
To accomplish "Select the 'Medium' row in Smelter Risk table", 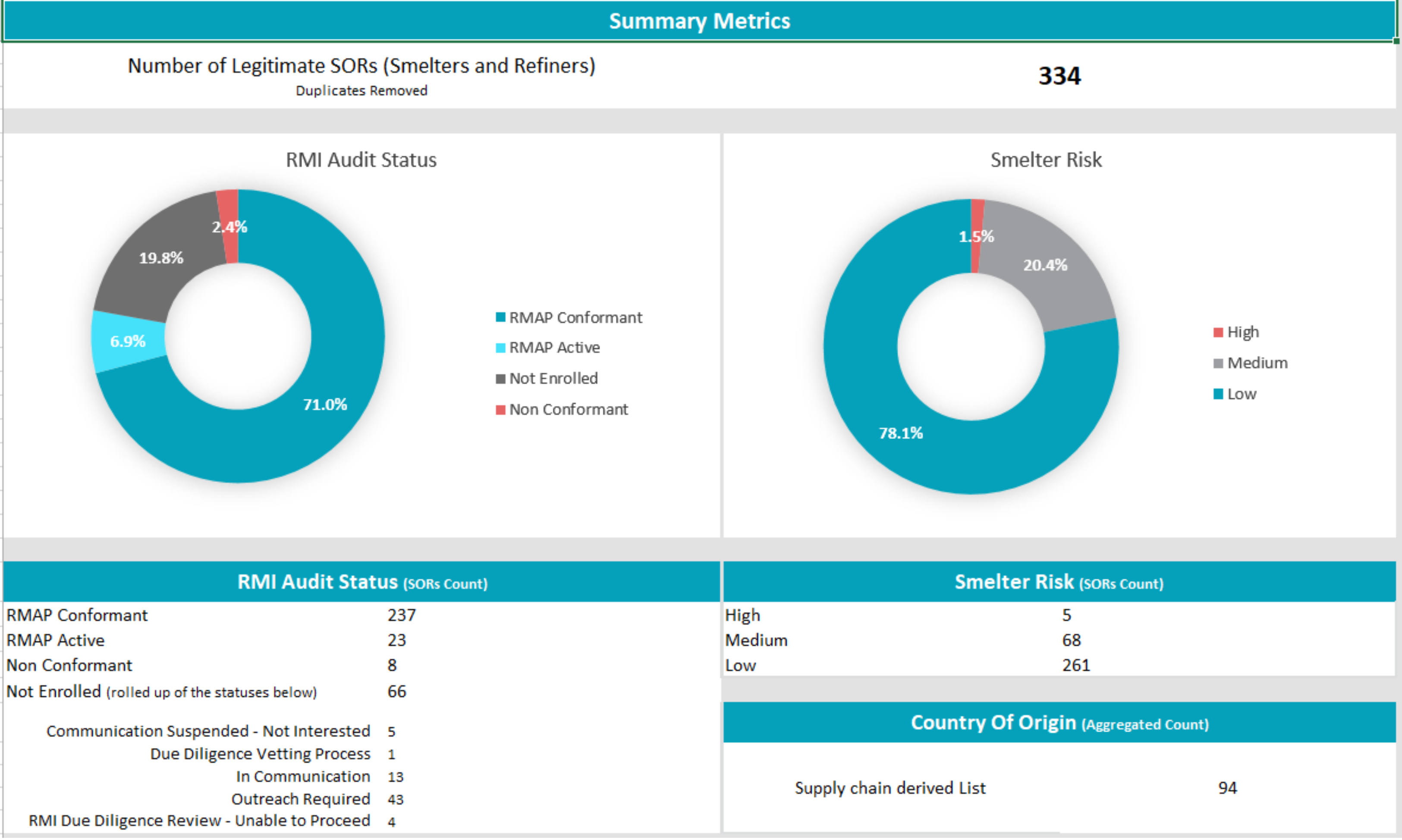I will click(756, 640).
